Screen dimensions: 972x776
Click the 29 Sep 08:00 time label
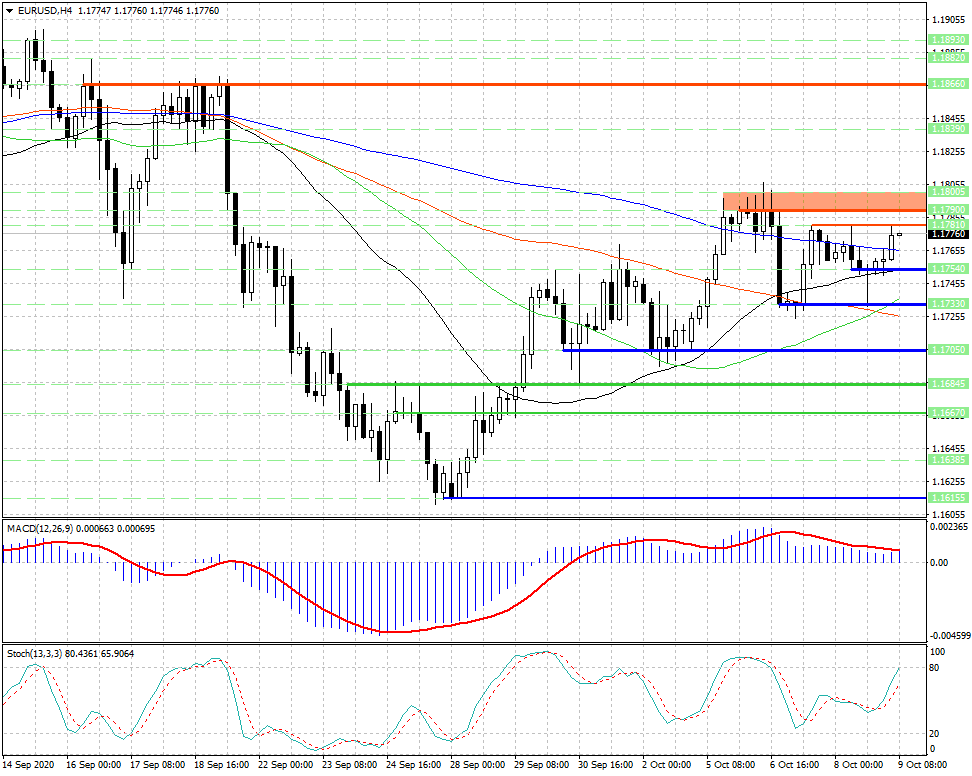click(x=542, y=765)
